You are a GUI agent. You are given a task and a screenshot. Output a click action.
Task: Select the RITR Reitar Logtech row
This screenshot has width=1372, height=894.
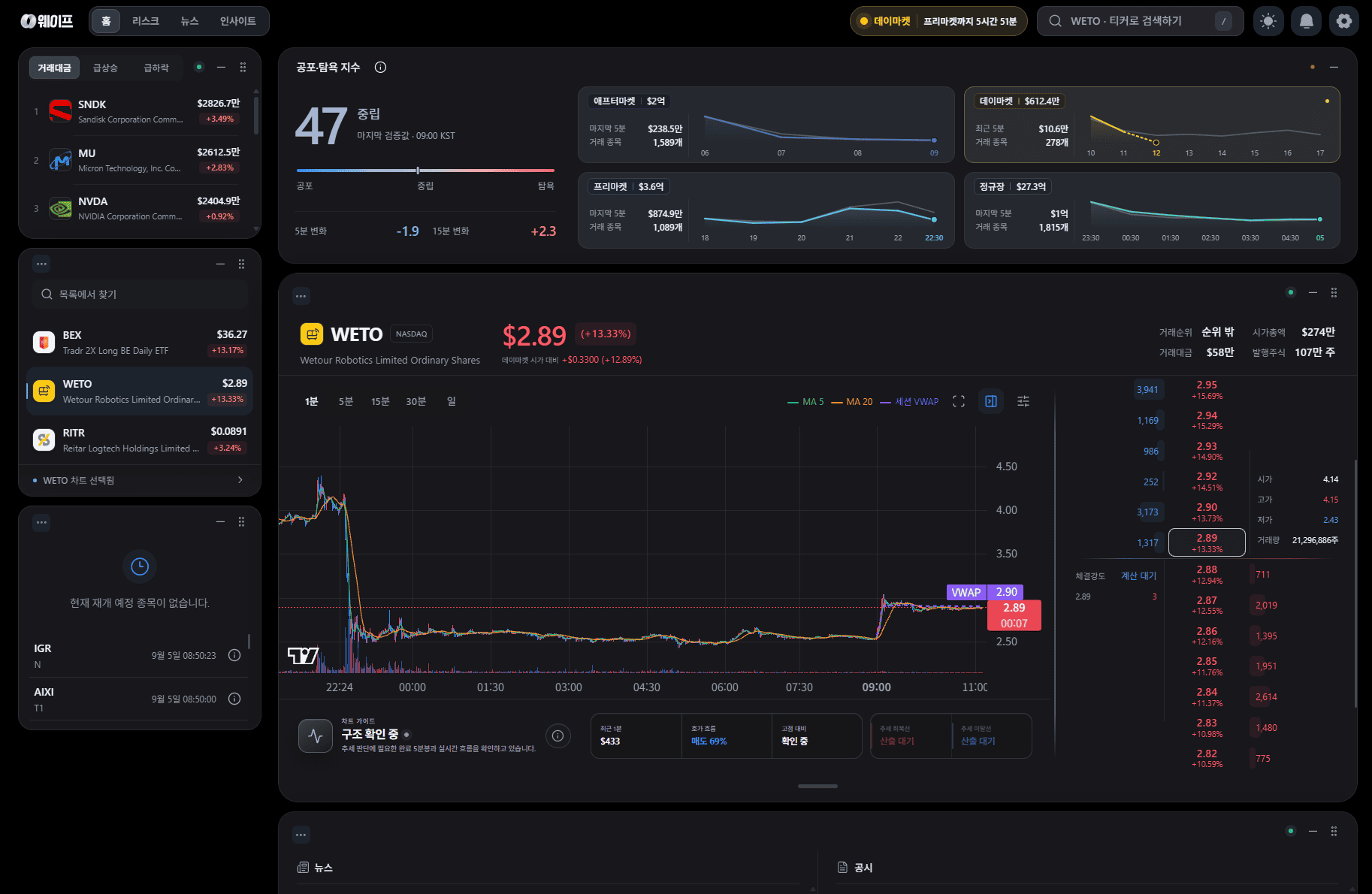pyautogui.click(x=140, y=440)
